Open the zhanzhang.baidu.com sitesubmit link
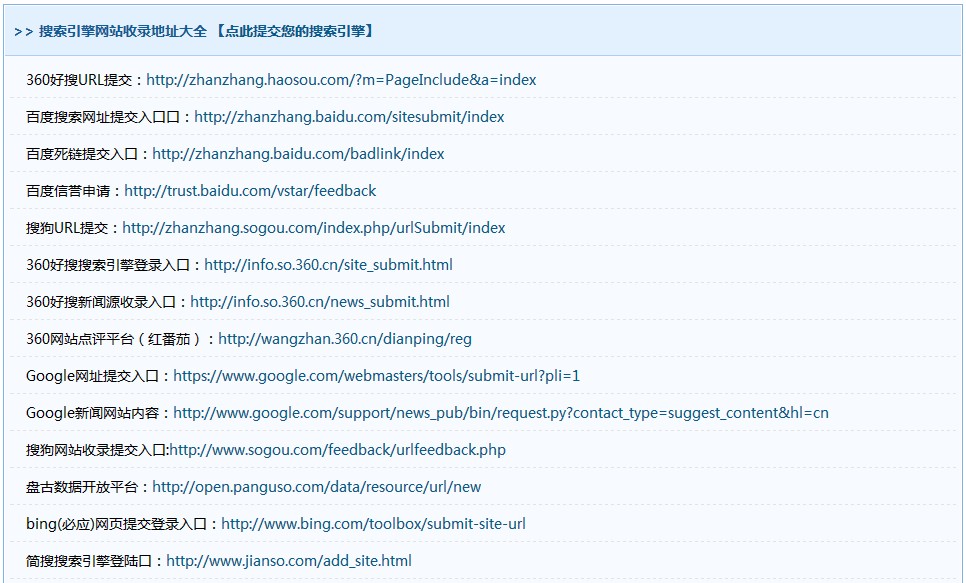This screenshot has height=583, width=966. (349, 117)
